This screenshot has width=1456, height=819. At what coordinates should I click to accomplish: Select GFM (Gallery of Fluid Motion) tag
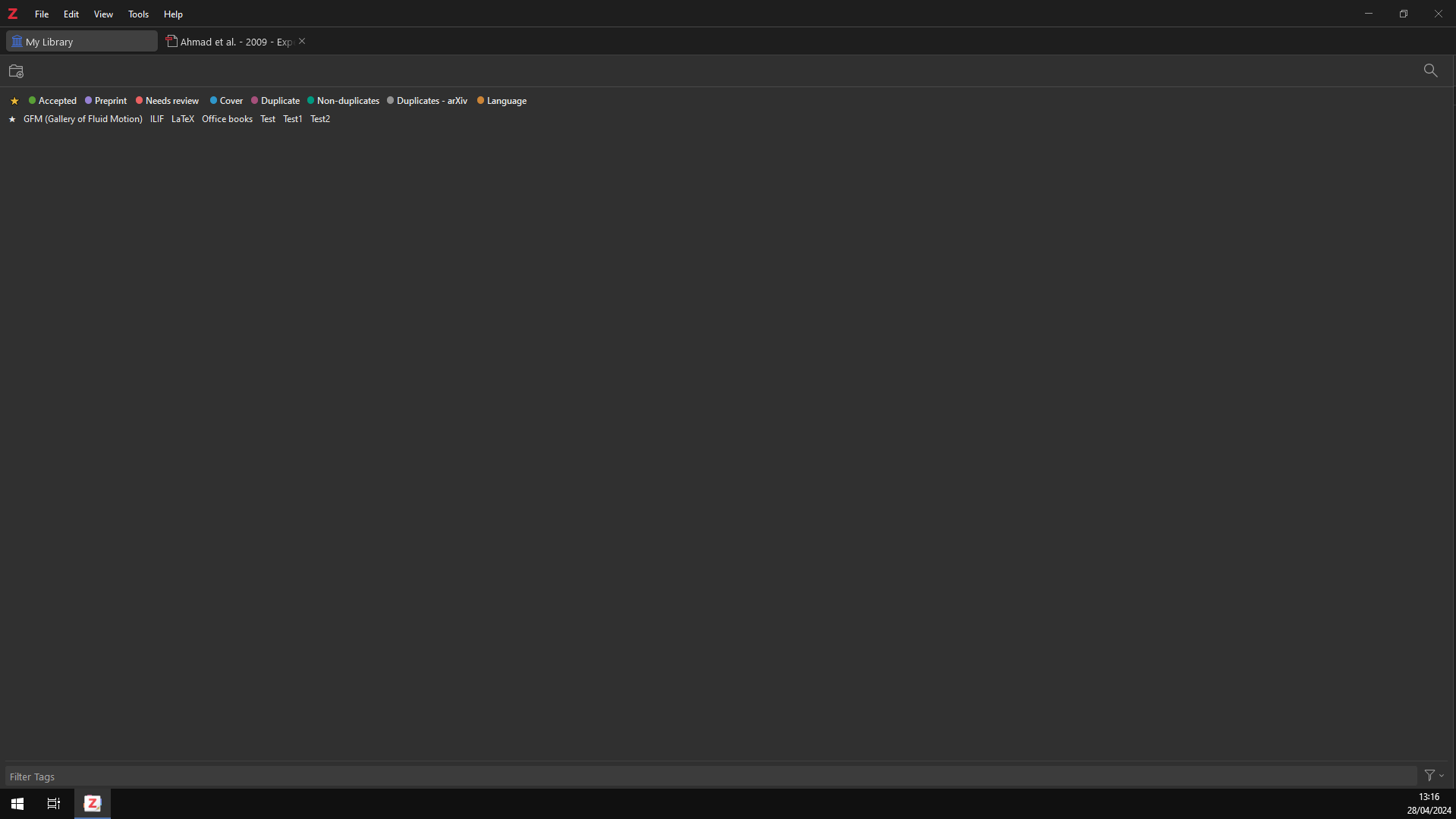[83, 119]
